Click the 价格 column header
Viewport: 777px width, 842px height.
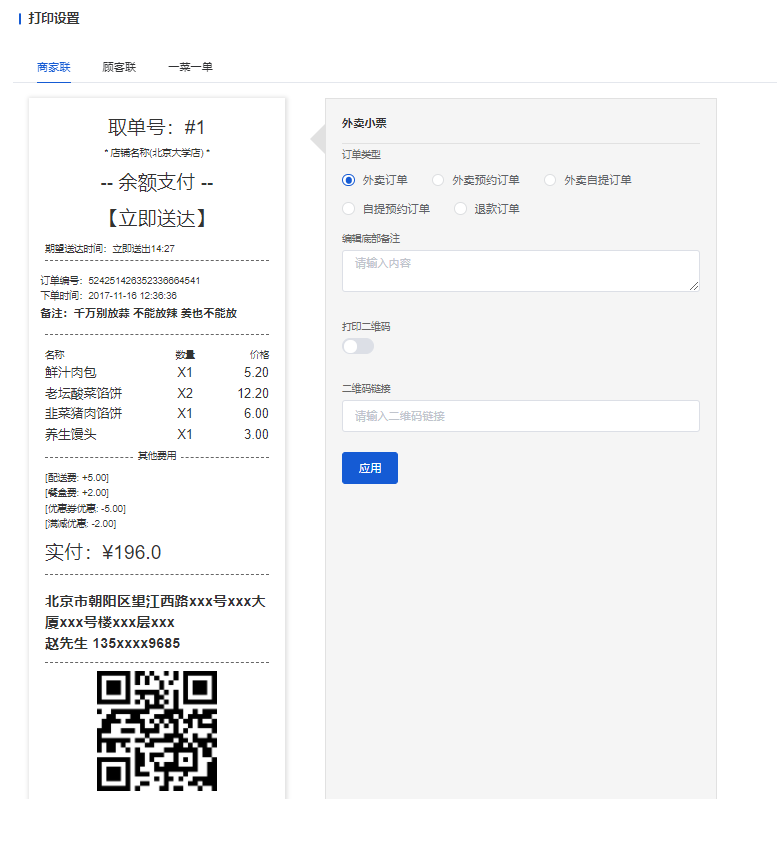(259, 355)
